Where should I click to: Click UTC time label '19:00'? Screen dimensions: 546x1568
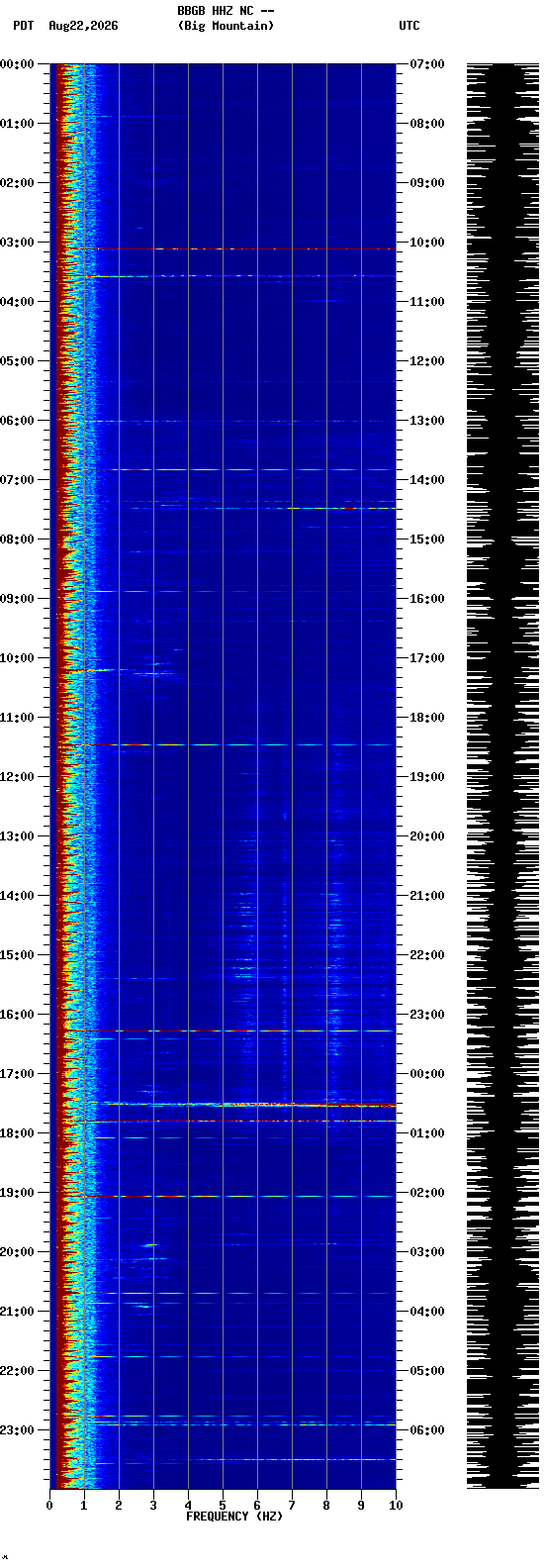coord(427,777)
